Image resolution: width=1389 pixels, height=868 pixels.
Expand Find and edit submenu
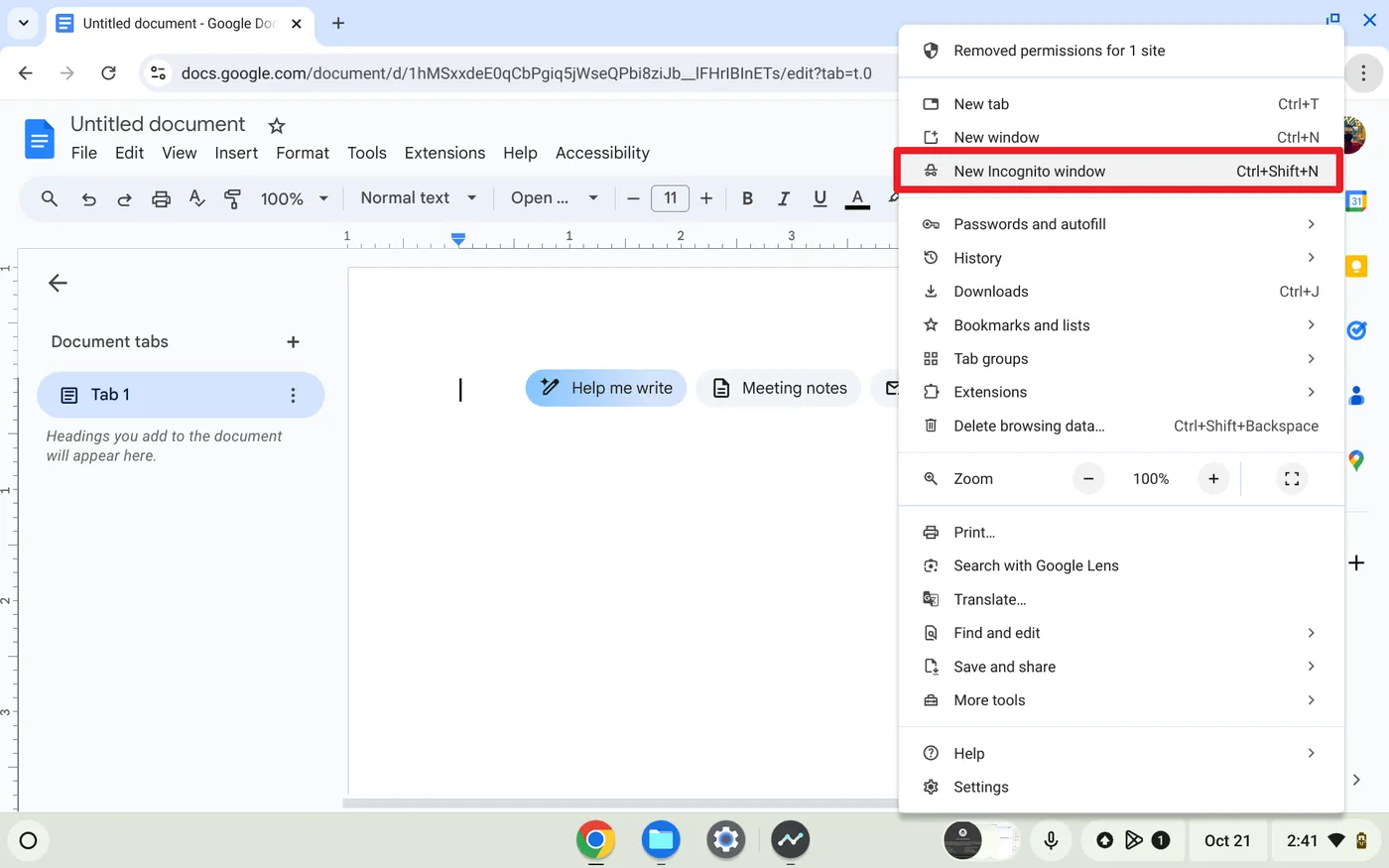click(1121, 633)
